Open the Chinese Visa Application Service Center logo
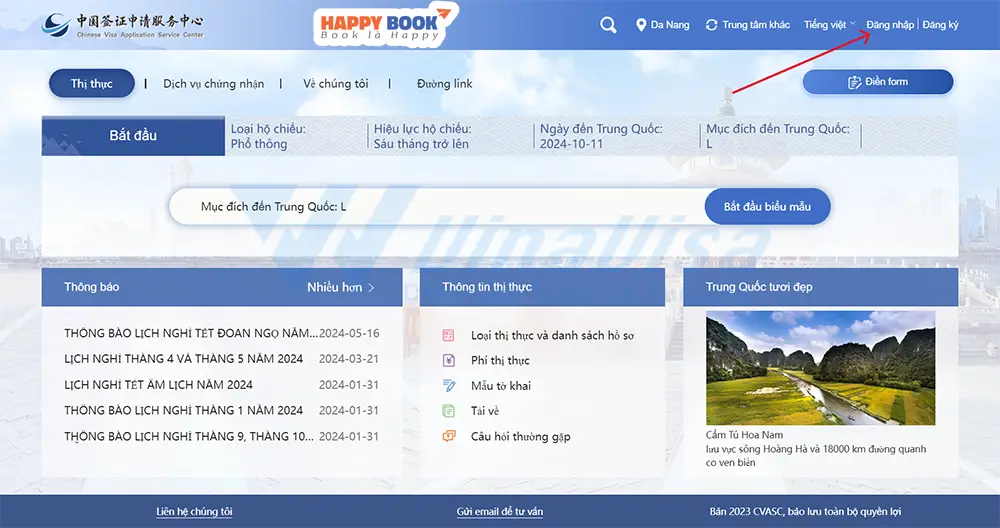This screenshot has width=1000, height=528. click(x=122, y=25)
